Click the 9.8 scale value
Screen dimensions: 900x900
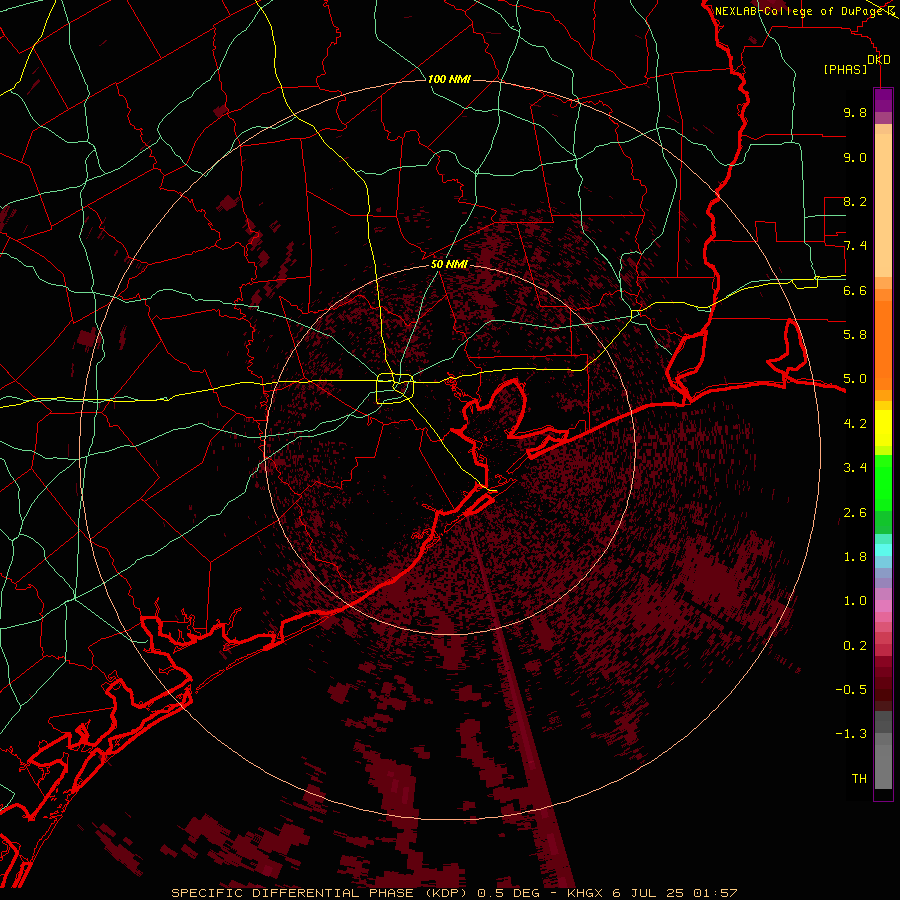pos(855,112)
